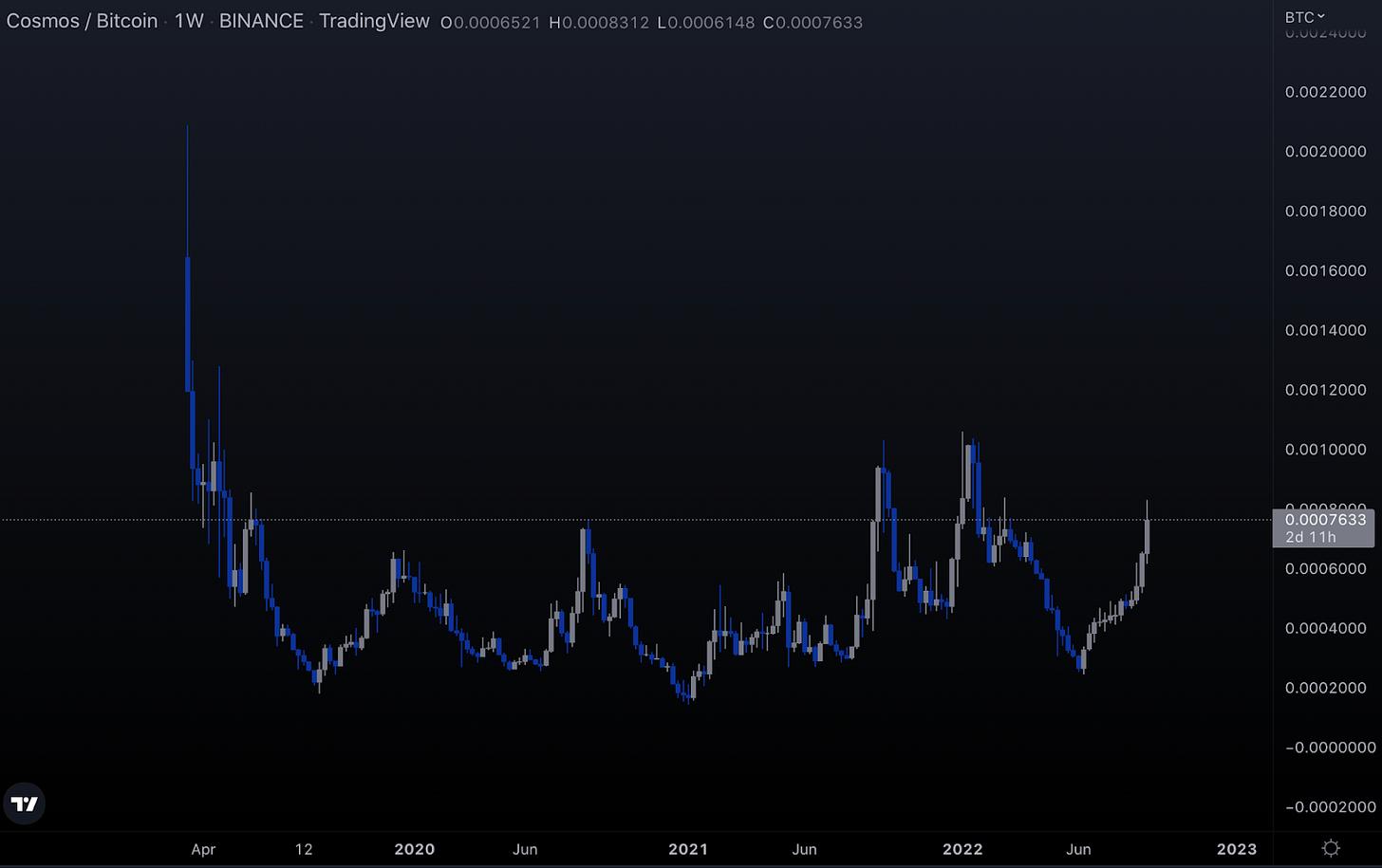Image resolution: width=1382 pixels, height=868 pixels.
Task: Open the BTC currency dropdown
Action: 1305,17
